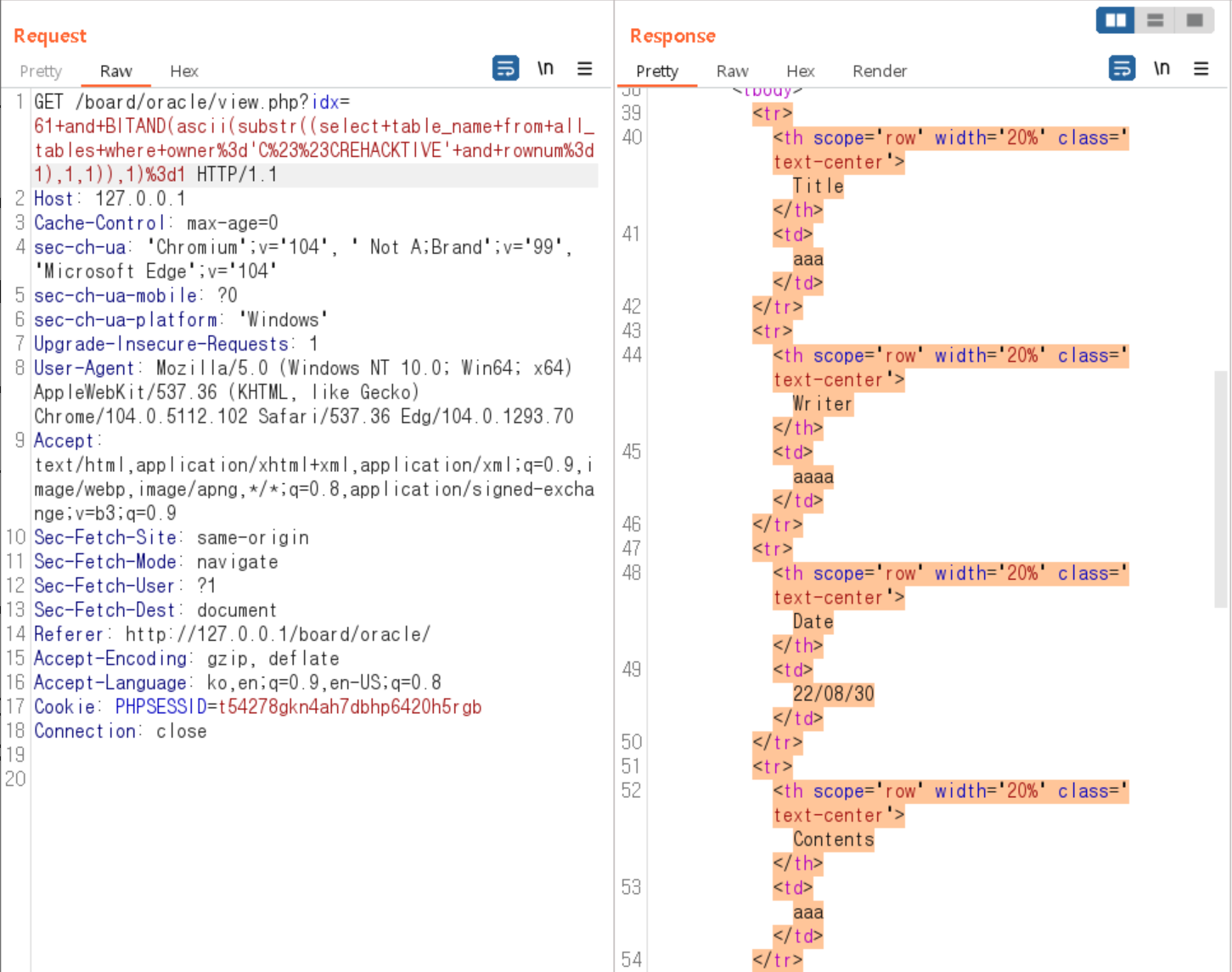Select side-by-side split layout view
Viewport: 1232px width, 972px height.
[x=1116, y=20]
